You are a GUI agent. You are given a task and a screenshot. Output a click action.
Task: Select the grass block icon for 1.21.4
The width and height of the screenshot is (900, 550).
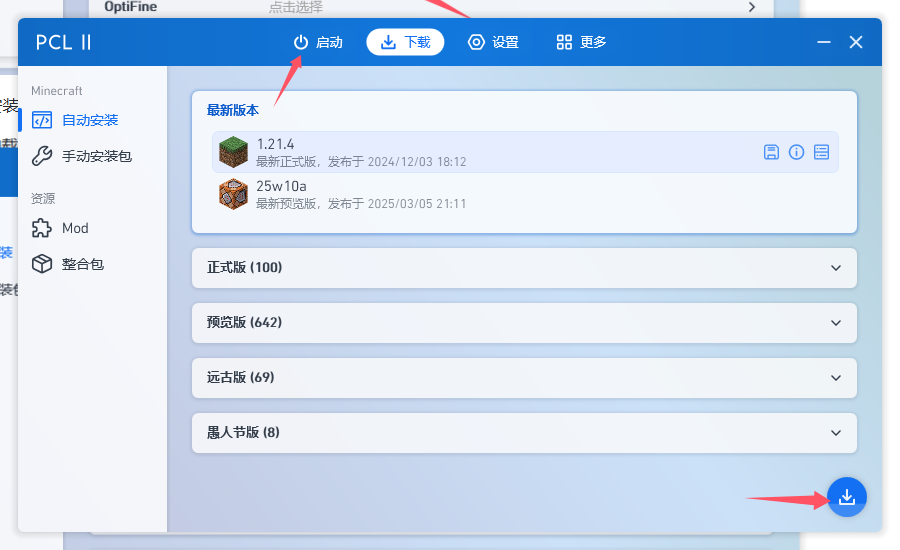[233, 152]
